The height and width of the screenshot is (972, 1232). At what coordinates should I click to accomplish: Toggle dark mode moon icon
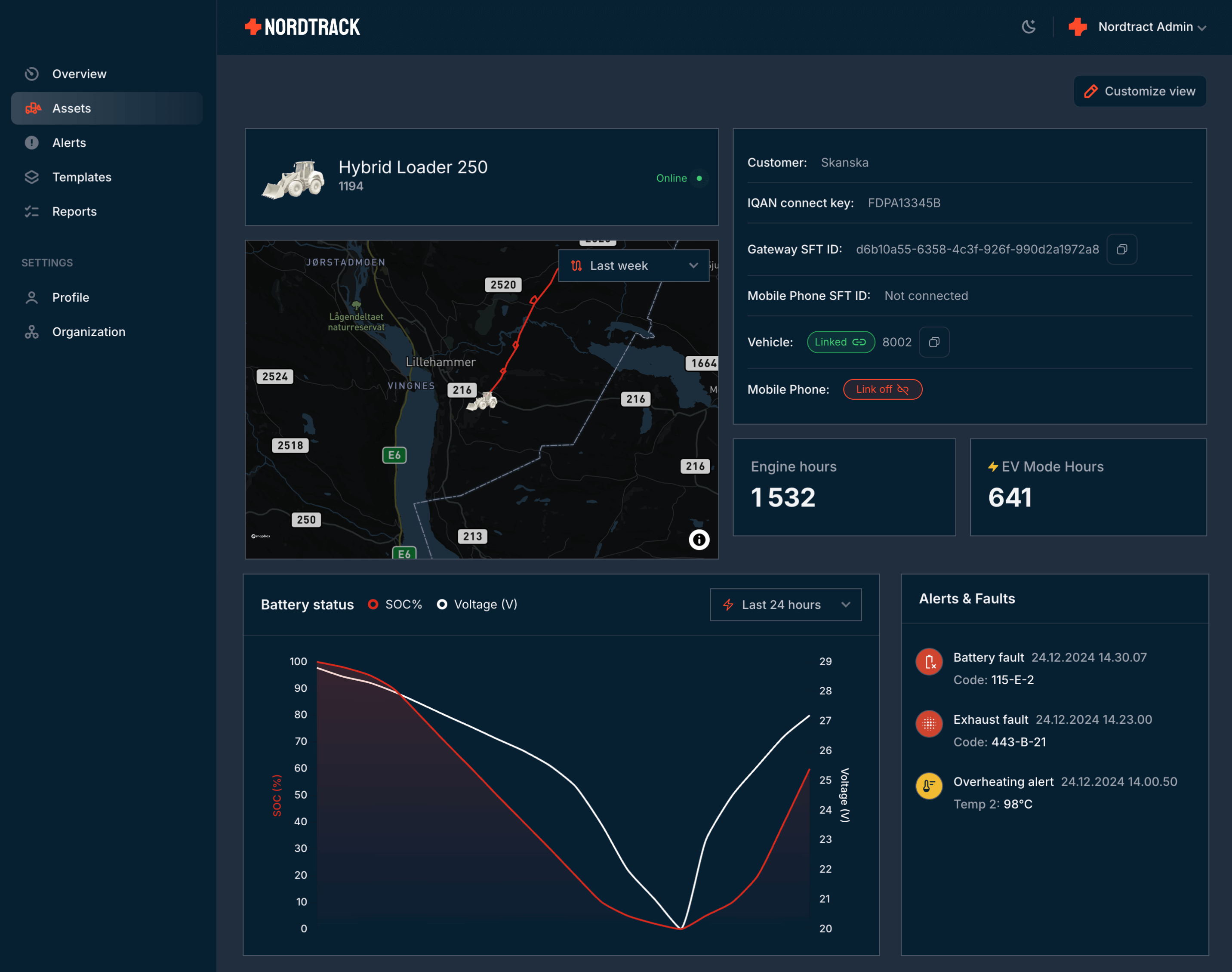point(1029,27)
